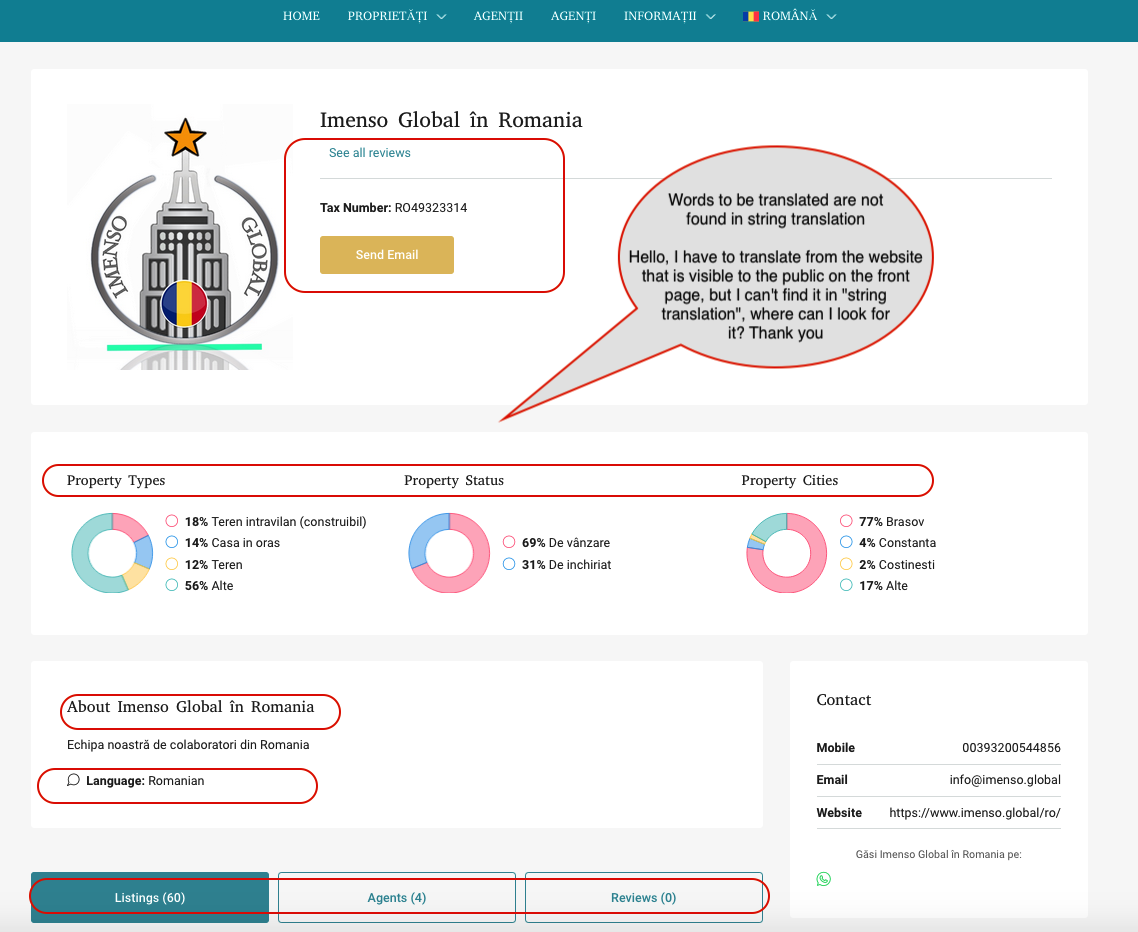Open the Proprietăți menu label

click(x=388, y=16)
